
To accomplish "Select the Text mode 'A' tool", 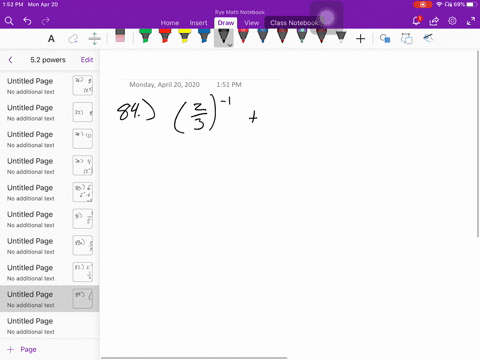I will point(51,39).
